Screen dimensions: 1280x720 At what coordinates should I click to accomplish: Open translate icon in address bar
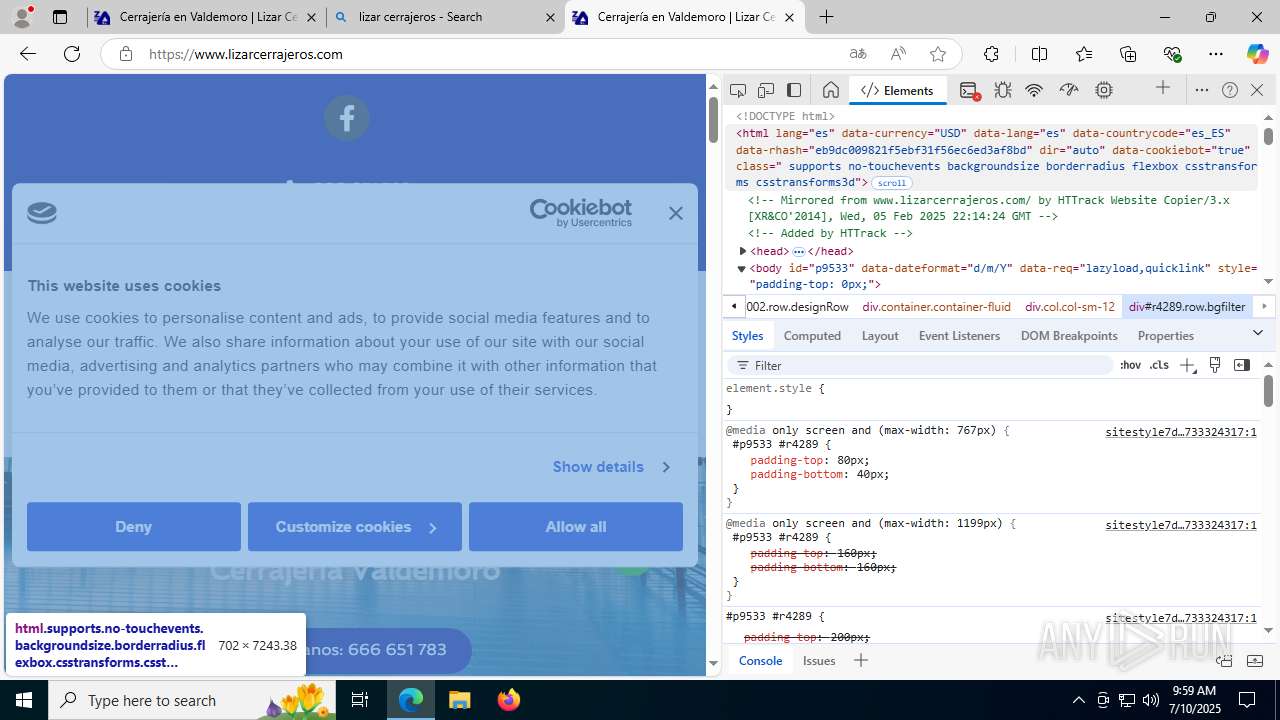coord(858,54)
